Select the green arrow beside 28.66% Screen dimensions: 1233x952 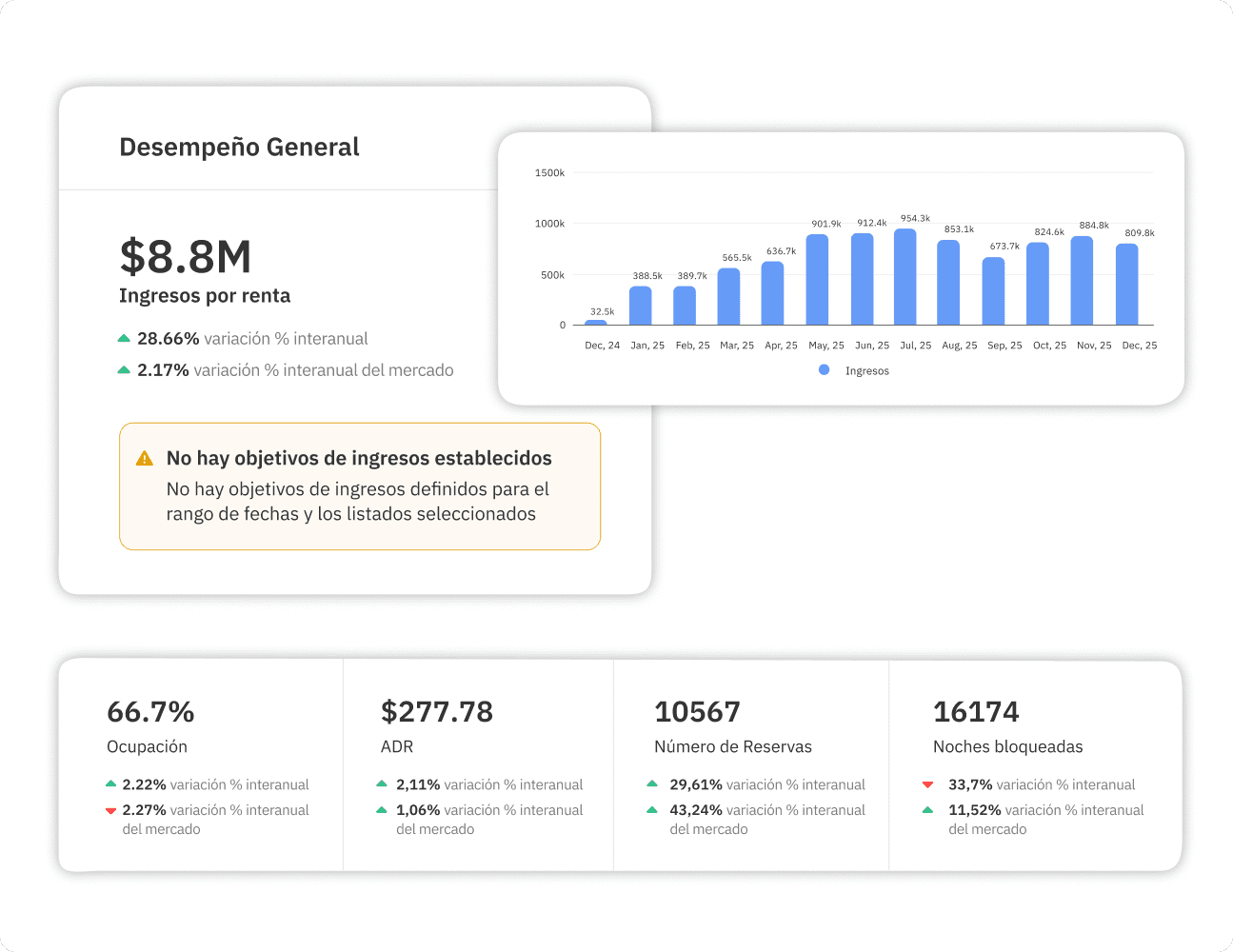click(124, 337)
